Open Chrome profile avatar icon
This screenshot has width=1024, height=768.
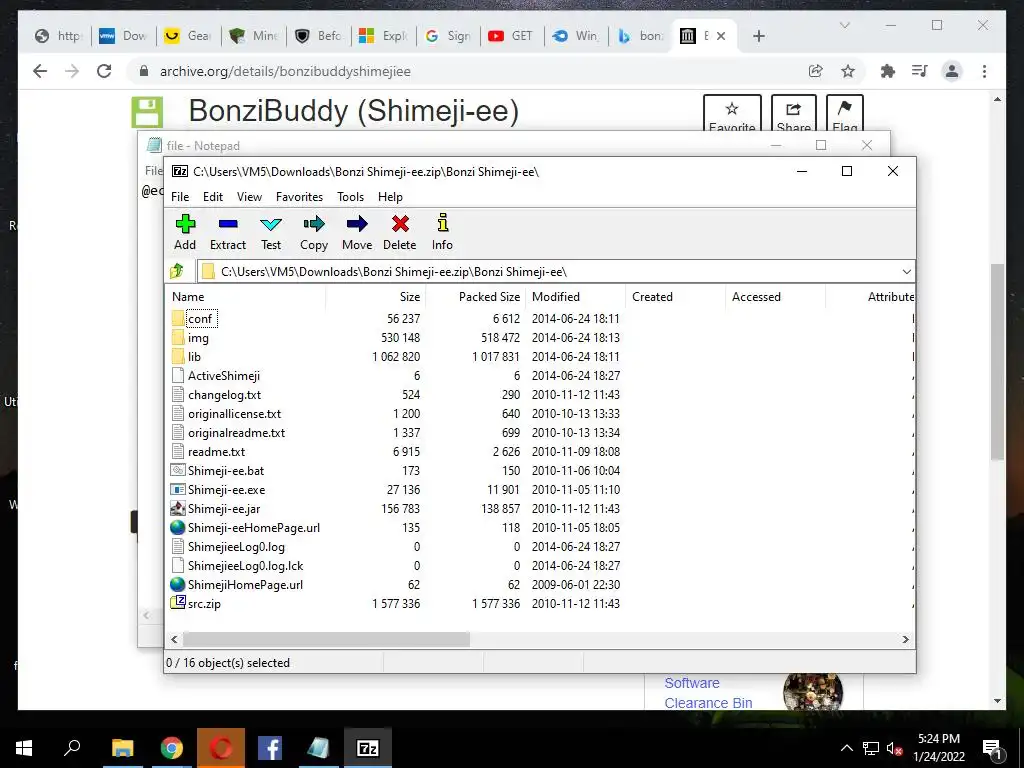(x=952, y=71)
